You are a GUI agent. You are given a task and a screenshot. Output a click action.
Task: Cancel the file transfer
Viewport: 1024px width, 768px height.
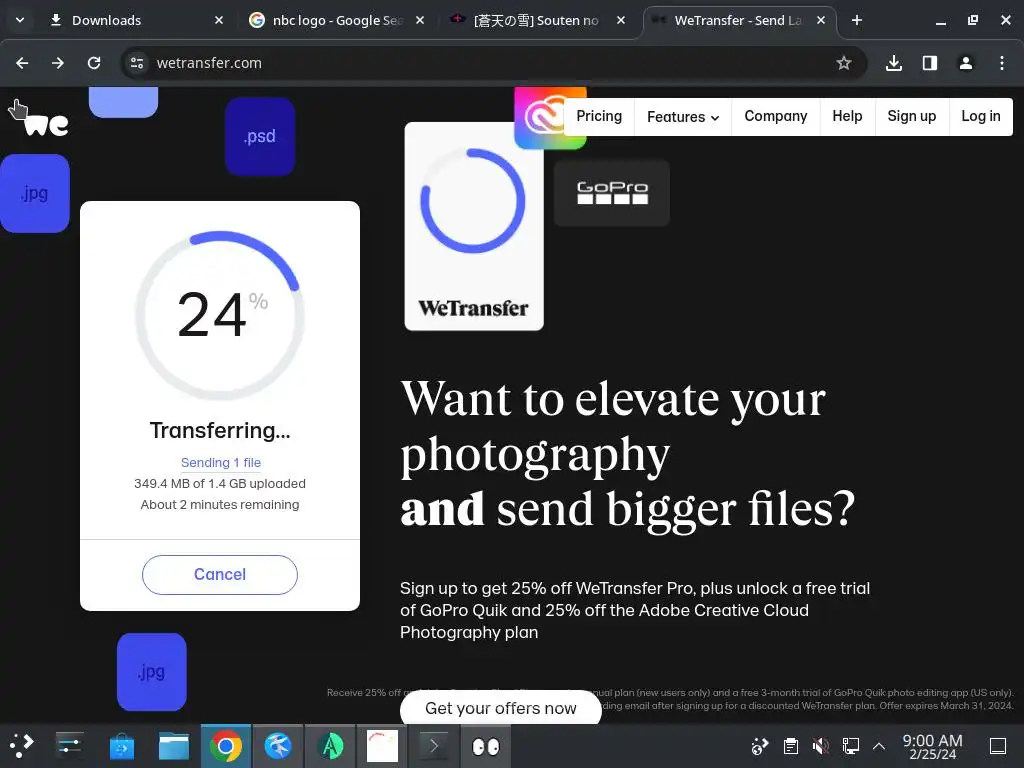(220, 575)
